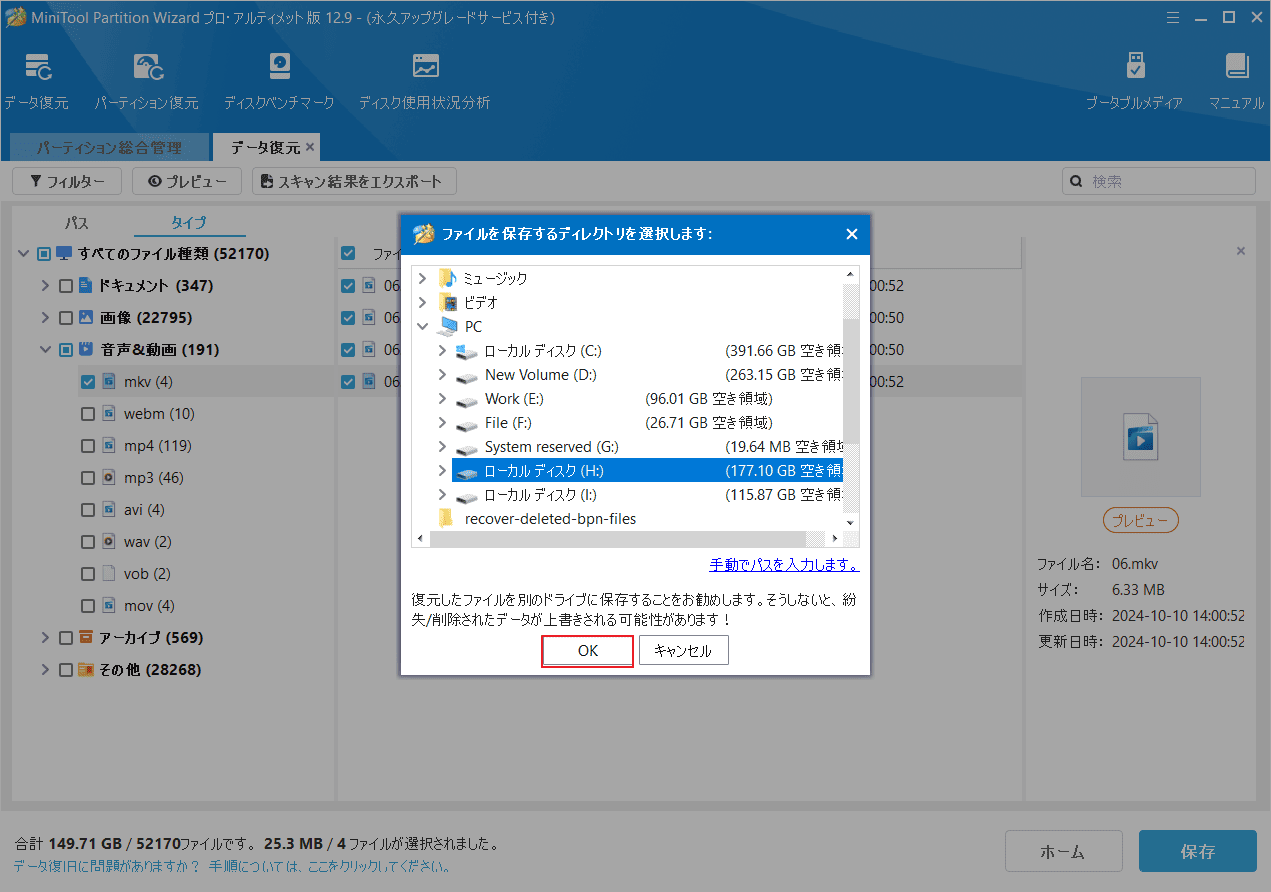
Task: Click inside the 検索 search field
Action: point(1158,181)
